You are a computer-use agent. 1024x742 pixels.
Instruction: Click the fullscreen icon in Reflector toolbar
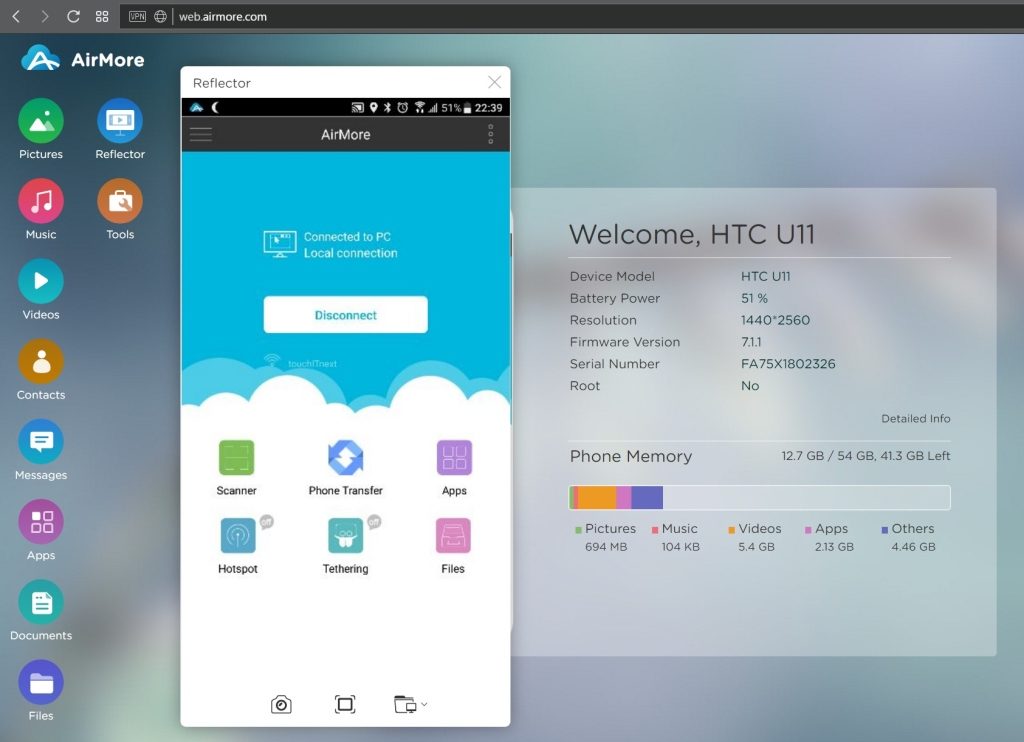tap(345, 704)
